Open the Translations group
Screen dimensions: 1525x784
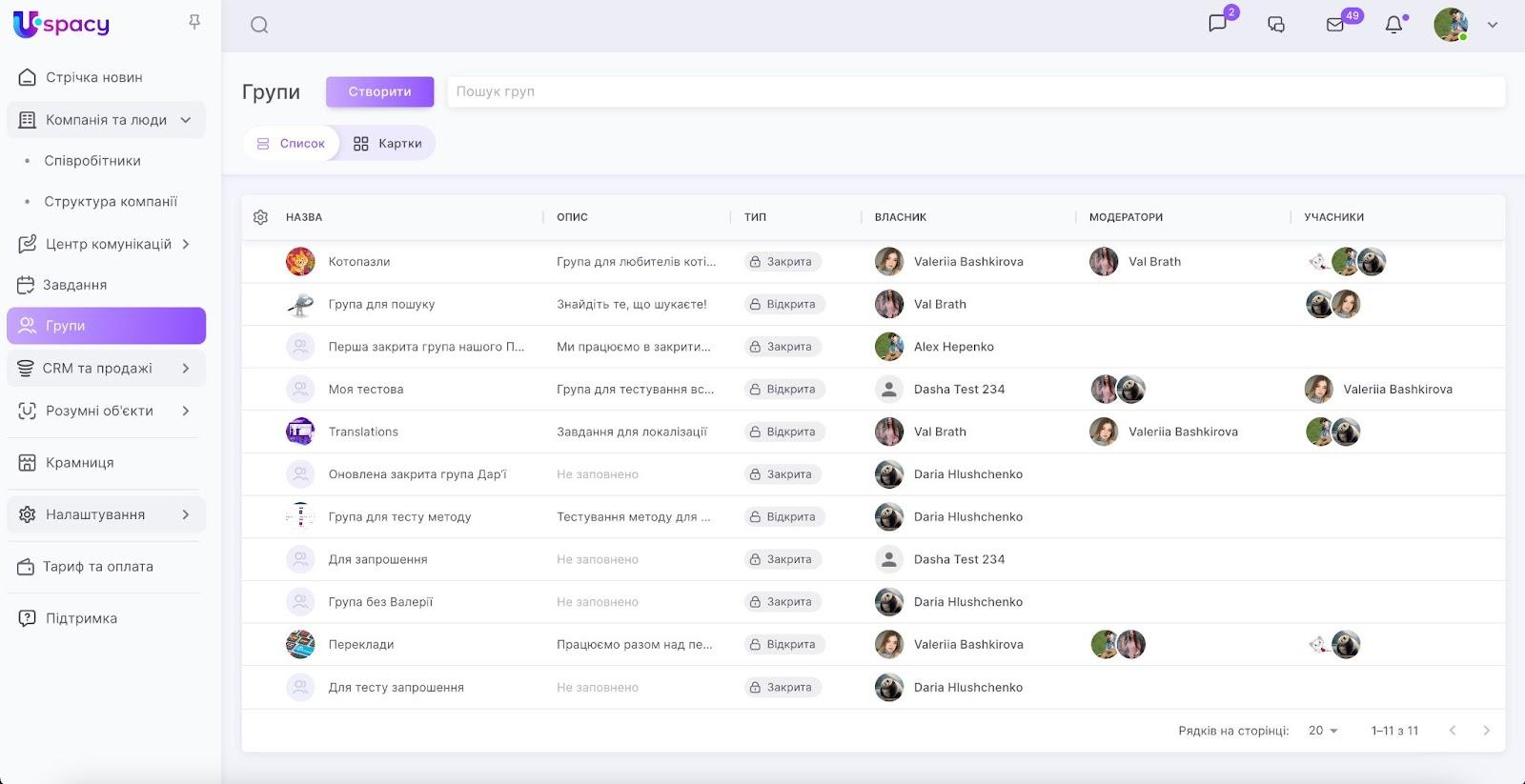click(363, 432)
